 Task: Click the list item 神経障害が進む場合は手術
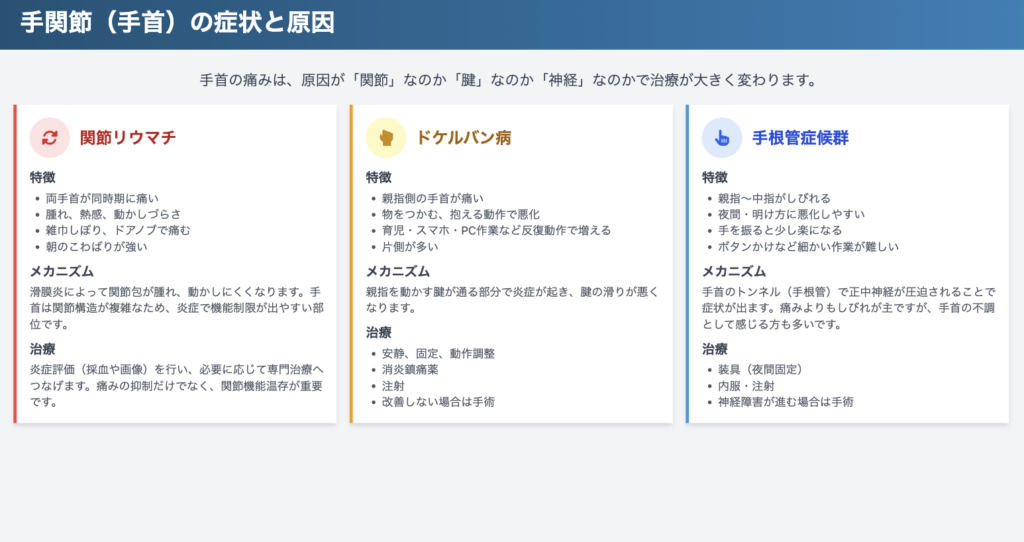coord(786,402)
